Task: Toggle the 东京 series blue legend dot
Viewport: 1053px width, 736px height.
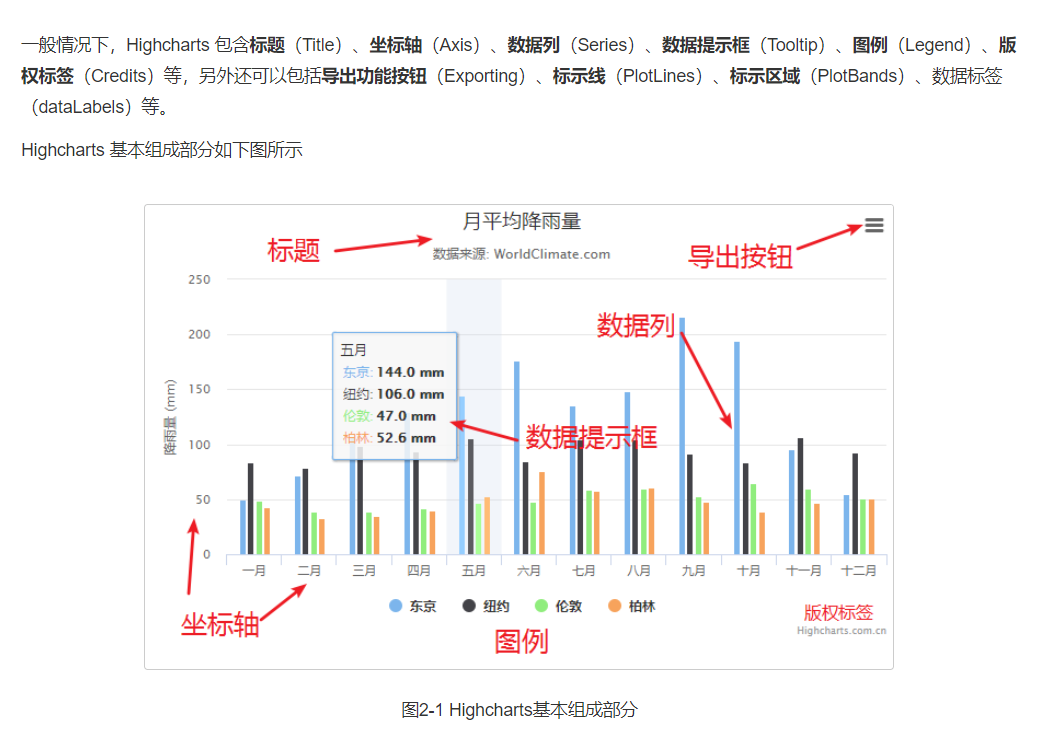Action: 396,606
